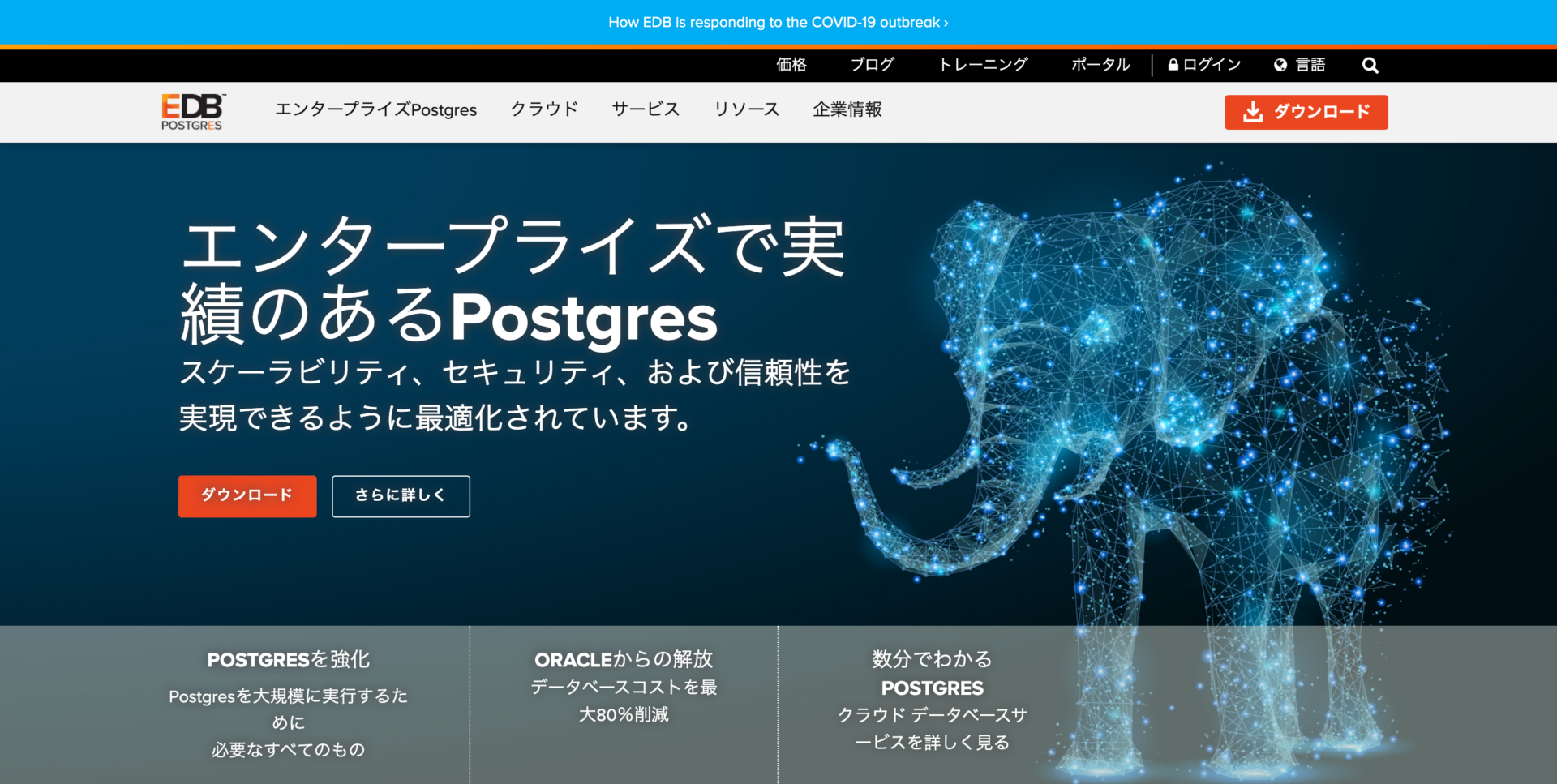The width and height of the screenshot is (1557, 784).
Task: Open the POSTGRESを強化 card
Action: coord(289,704)
